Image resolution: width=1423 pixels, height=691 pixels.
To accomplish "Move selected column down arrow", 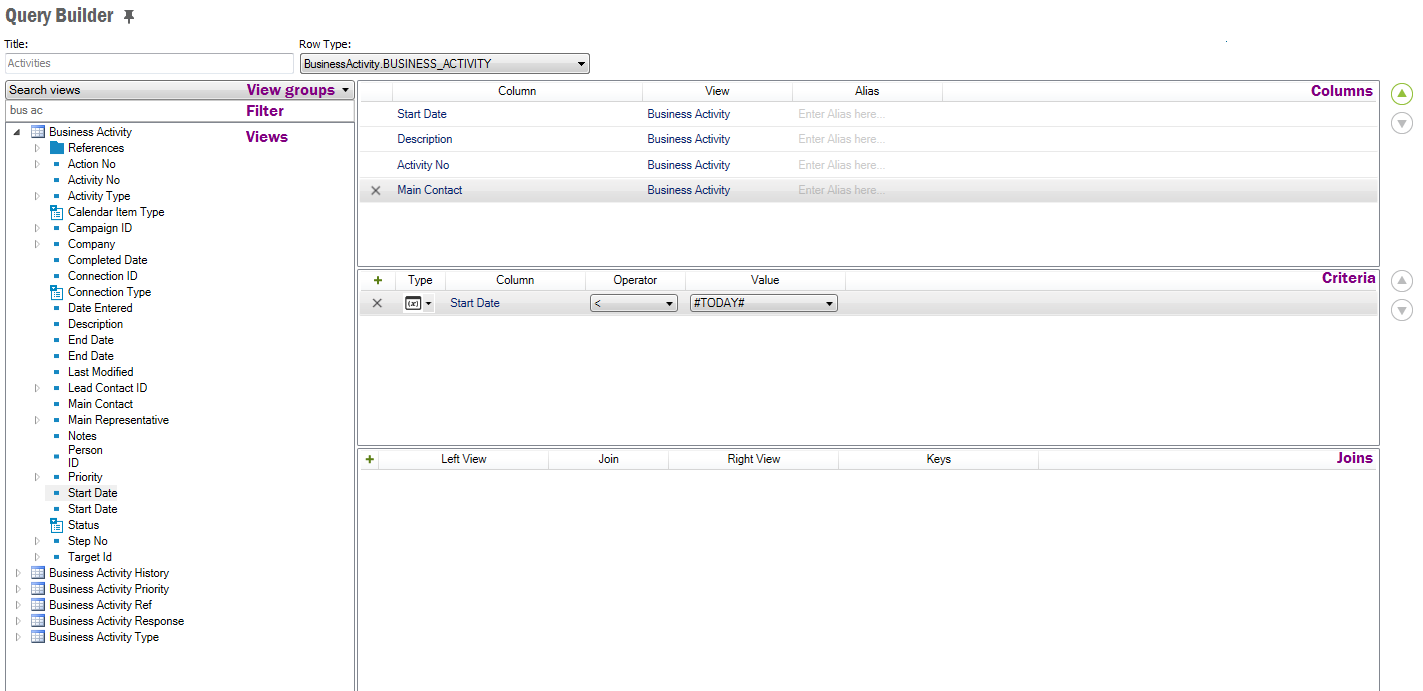I will (x=1402, y=123).
